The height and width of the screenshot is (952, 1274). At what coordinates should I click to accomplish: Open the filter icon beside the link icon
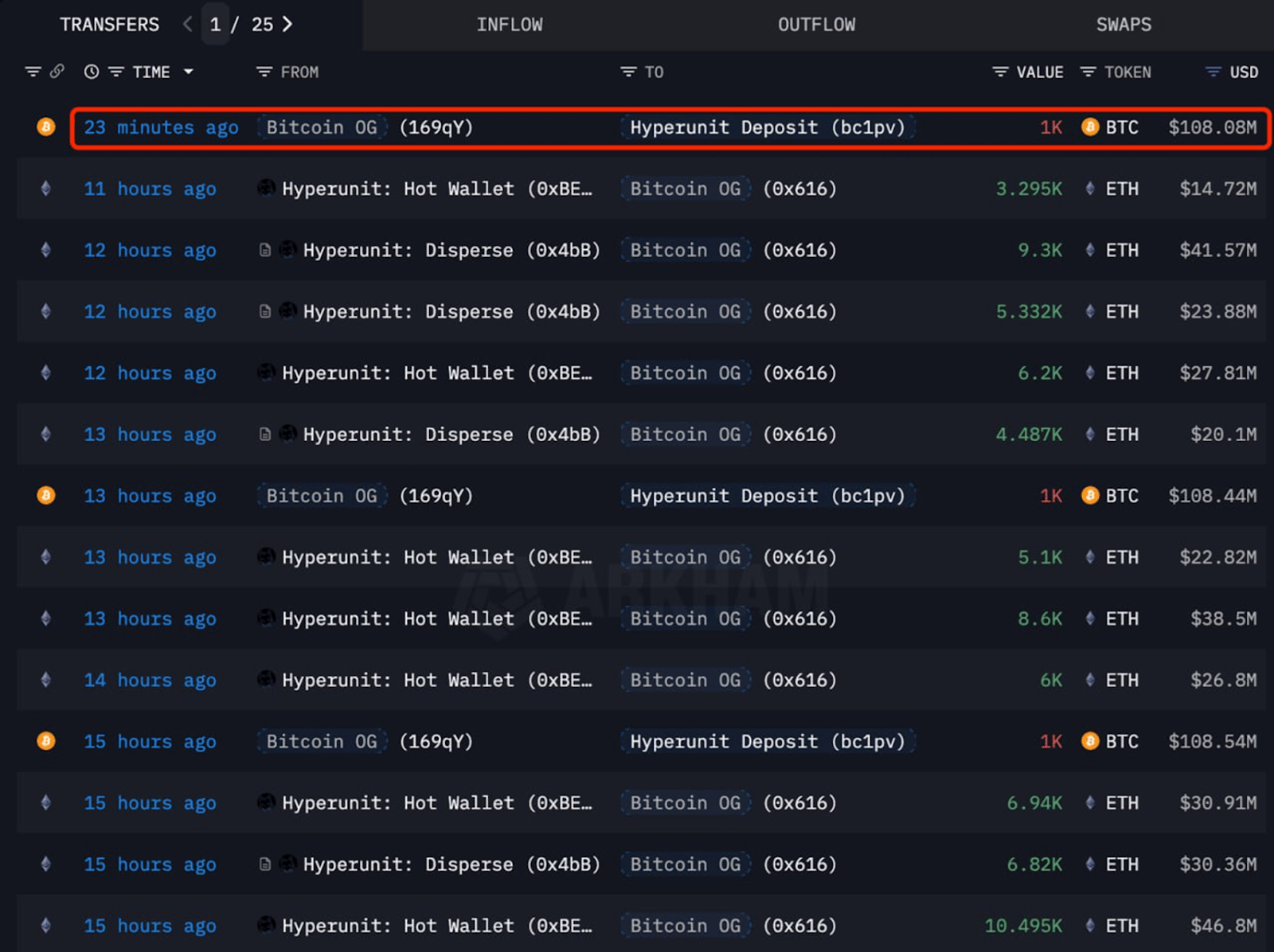pos(33,72)
